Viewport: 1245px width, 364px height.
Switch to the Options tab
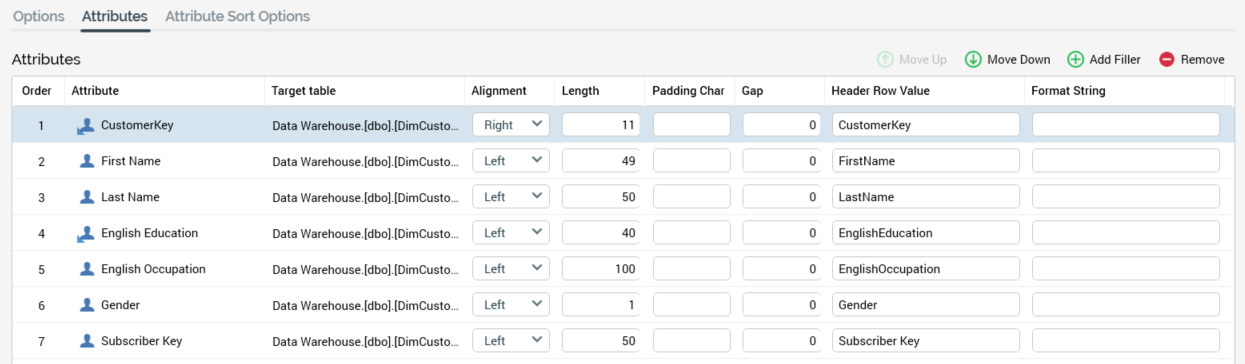click(39, 16)
